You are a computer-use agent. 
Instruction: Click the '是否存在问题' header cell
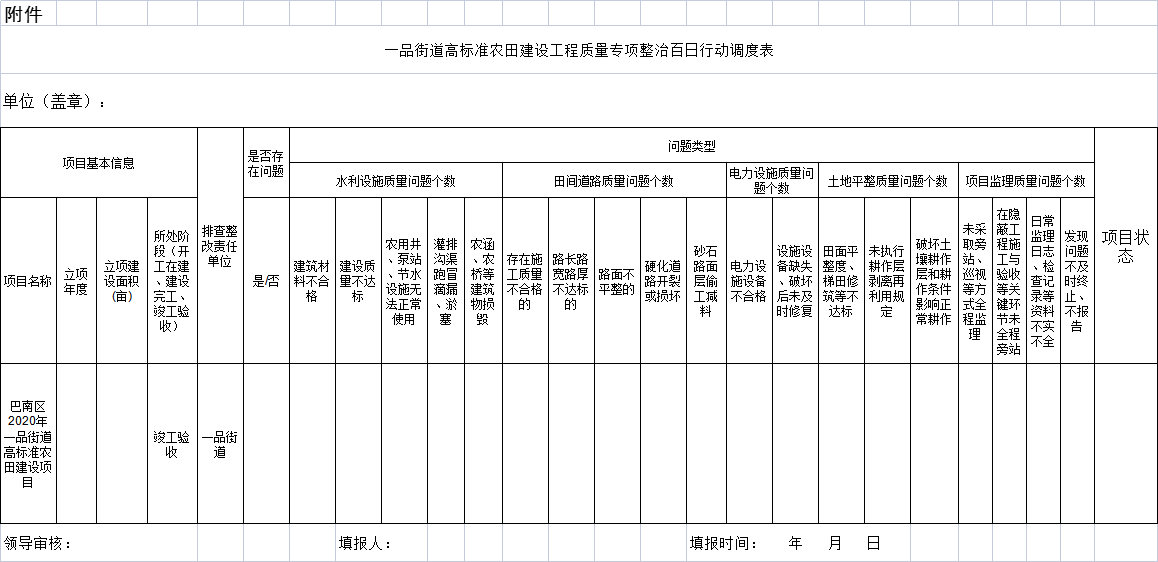(266, 163)
